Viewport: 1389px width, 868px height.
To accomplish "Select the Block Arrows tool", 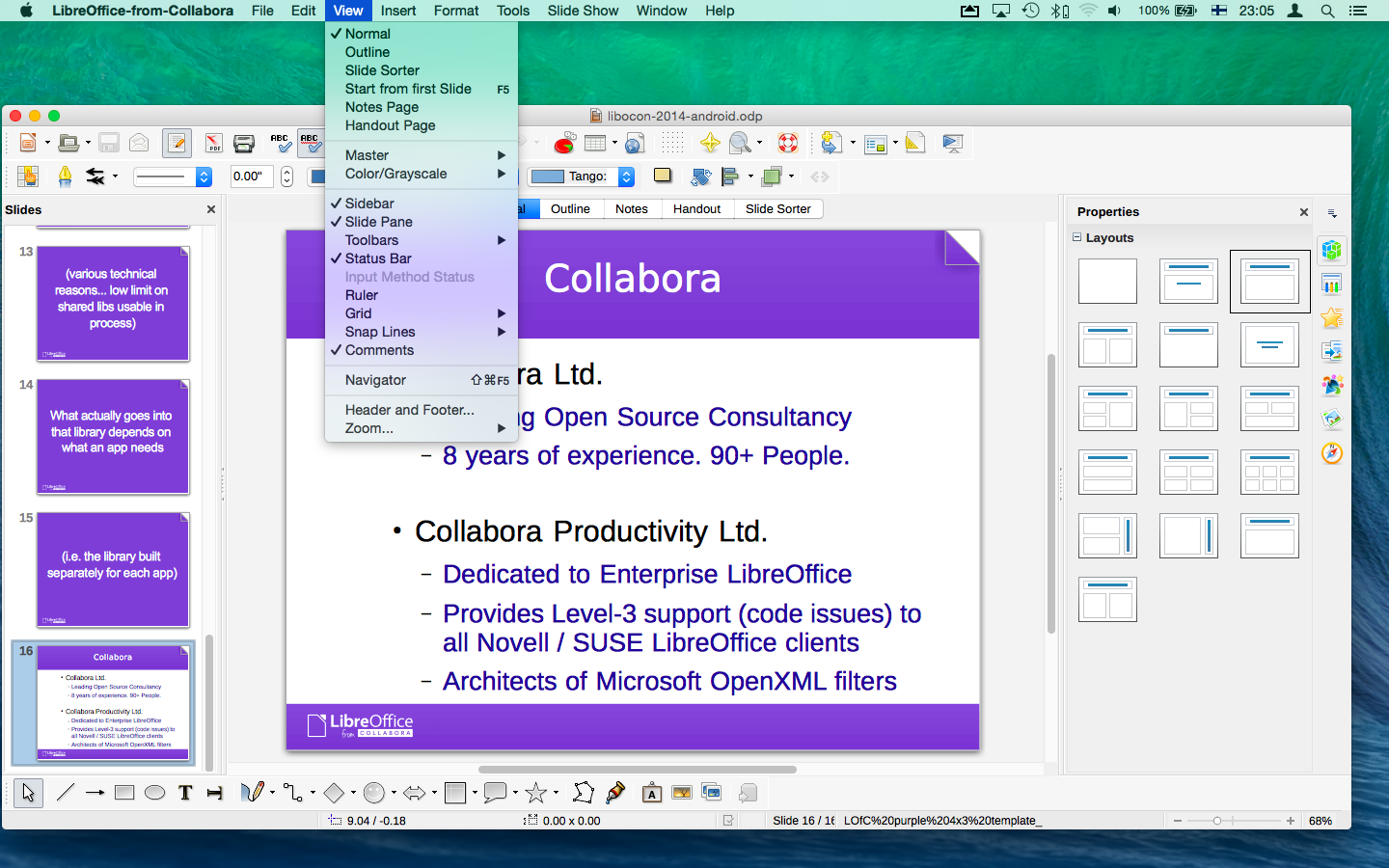I will coord(415,793).
